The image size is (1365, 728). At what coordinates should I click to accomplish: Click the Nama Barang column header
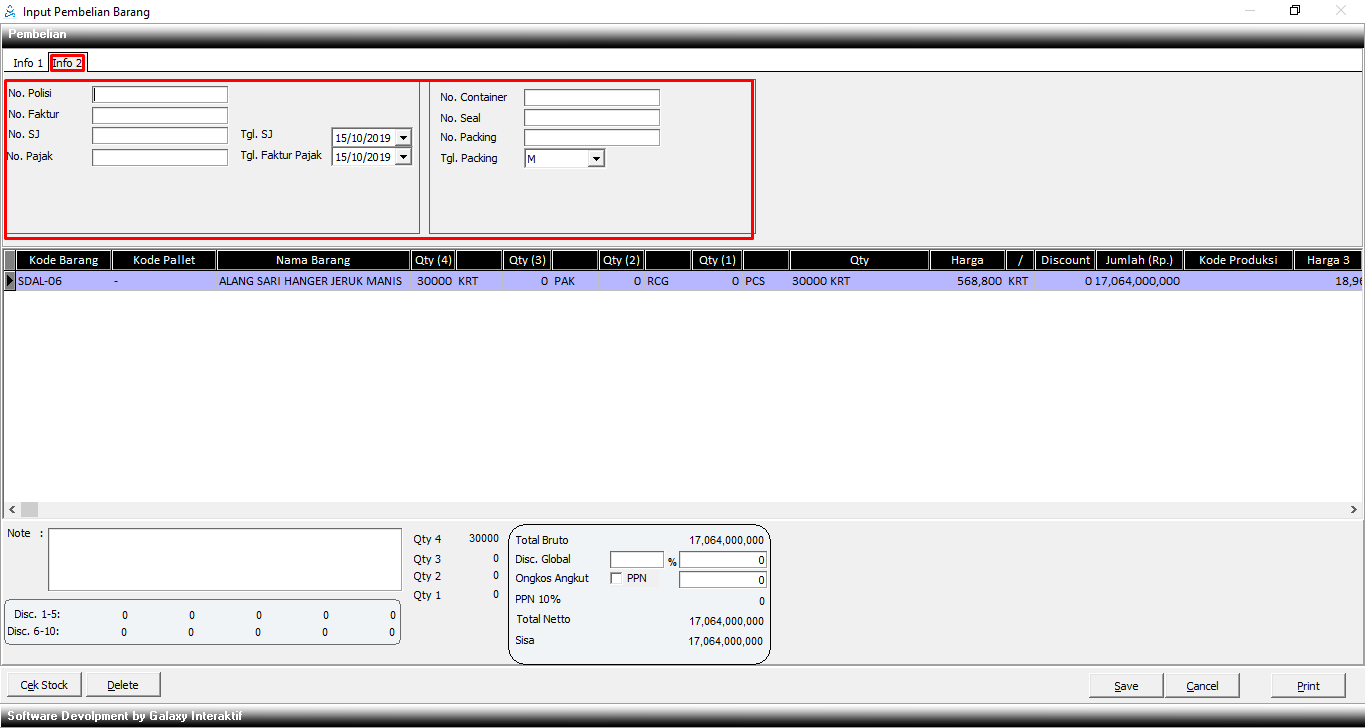(x=313, y=260)
